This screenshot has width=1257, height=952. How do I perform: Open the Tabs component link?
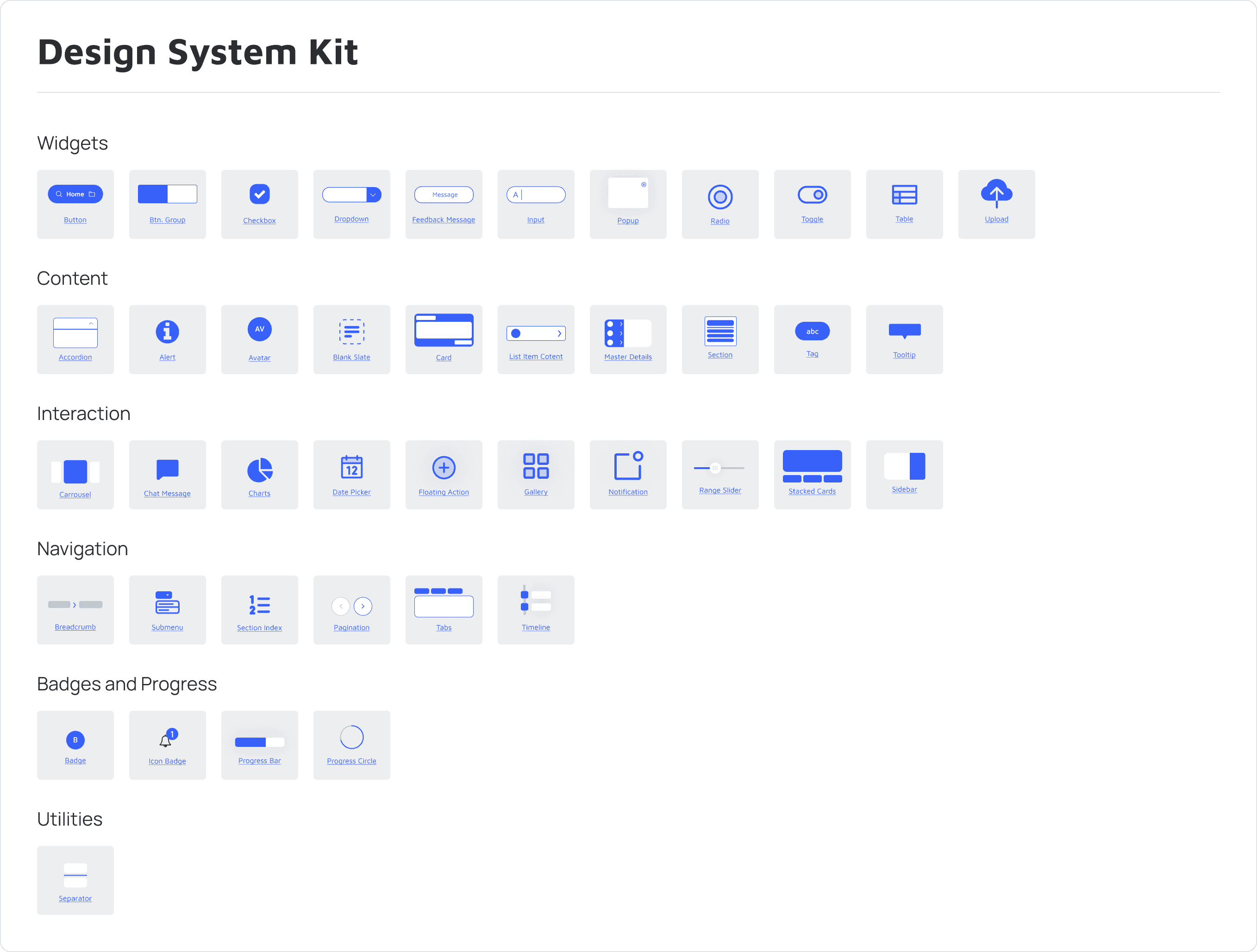point(443,627)
